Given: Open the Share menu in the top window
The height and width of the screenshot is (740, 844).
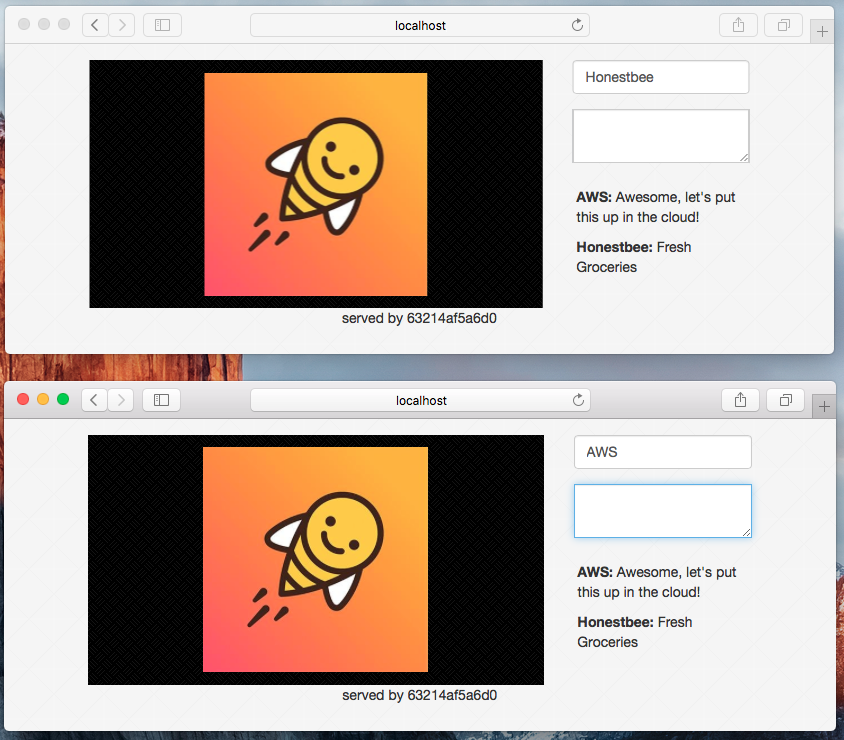Looking at the screenshot, I should pos(738,25).
